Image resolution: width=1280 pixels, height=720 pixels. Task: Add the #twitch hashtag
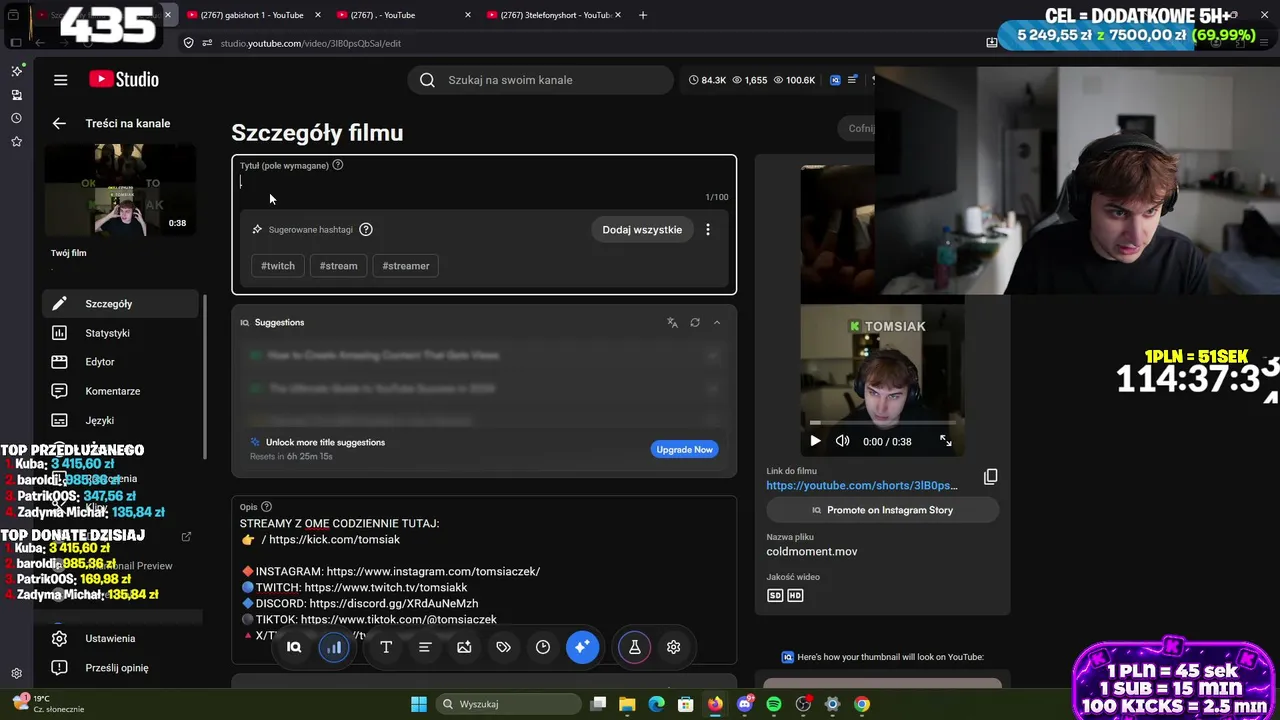click(278, 266)
